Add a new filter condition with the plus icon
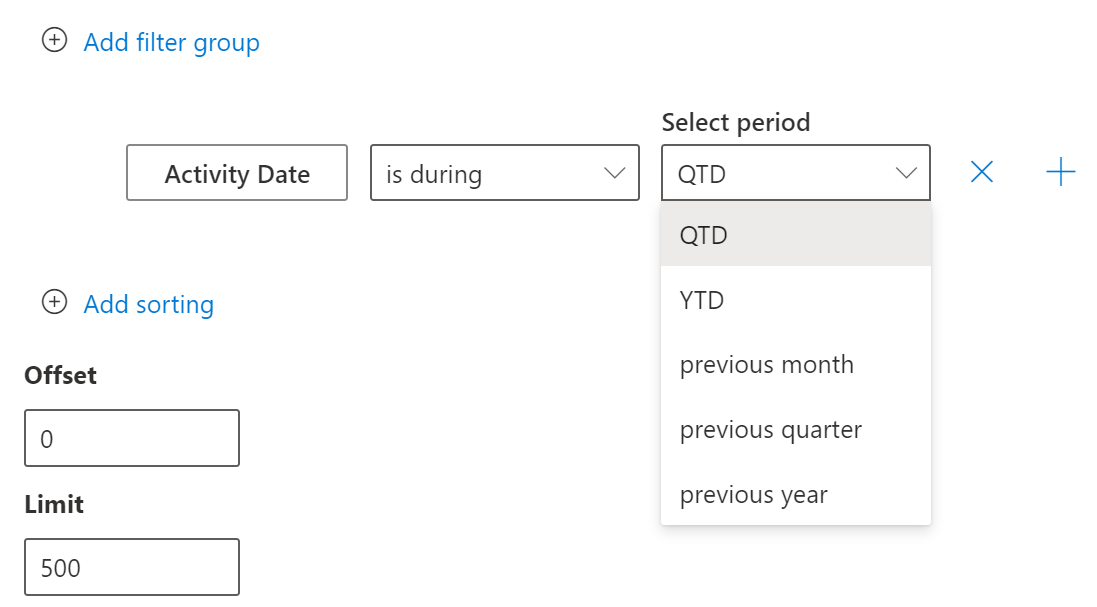 coord(1060,173)
